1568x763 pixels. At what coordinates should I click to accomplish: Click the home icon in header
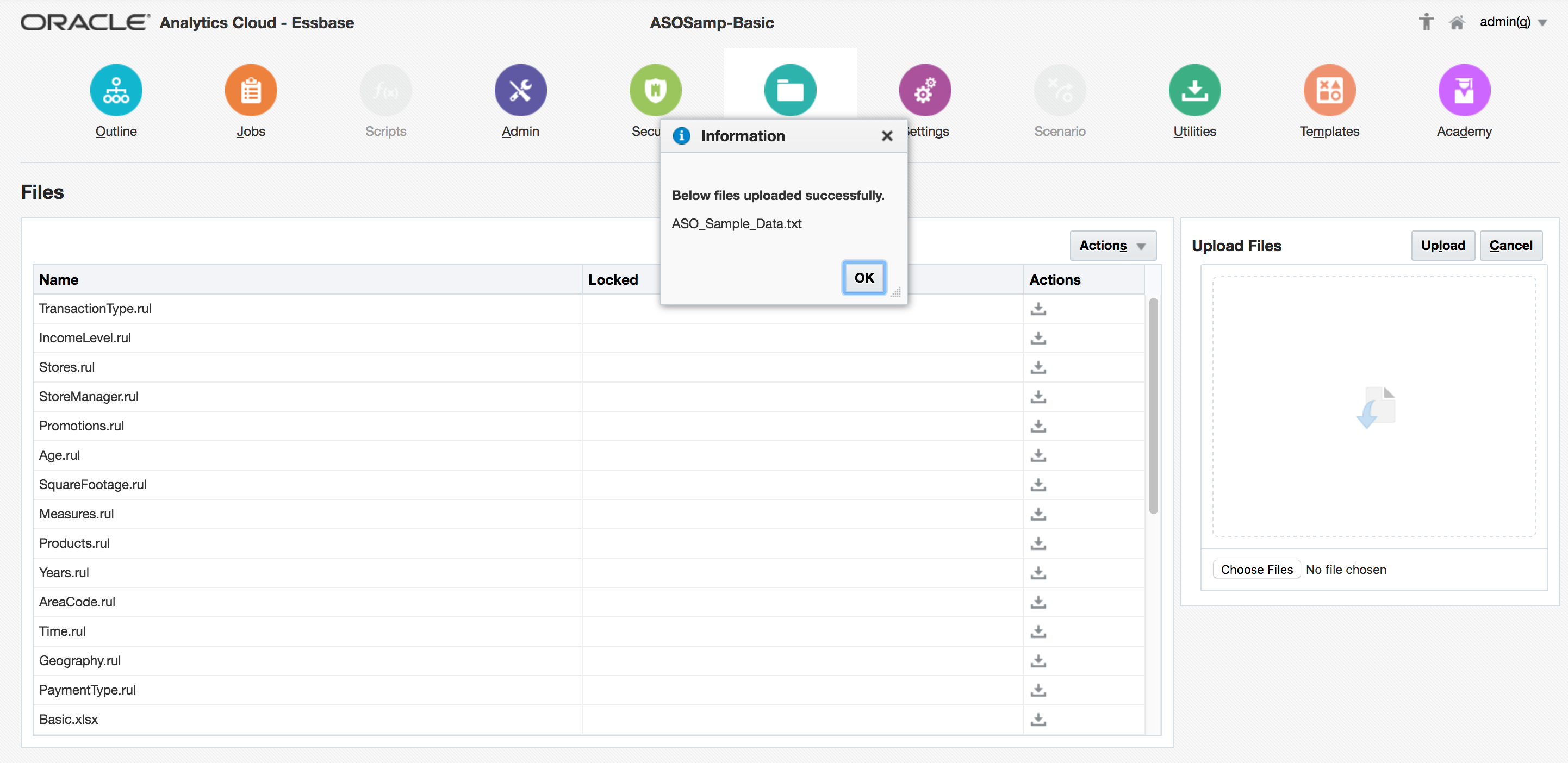click(1456, 22)
